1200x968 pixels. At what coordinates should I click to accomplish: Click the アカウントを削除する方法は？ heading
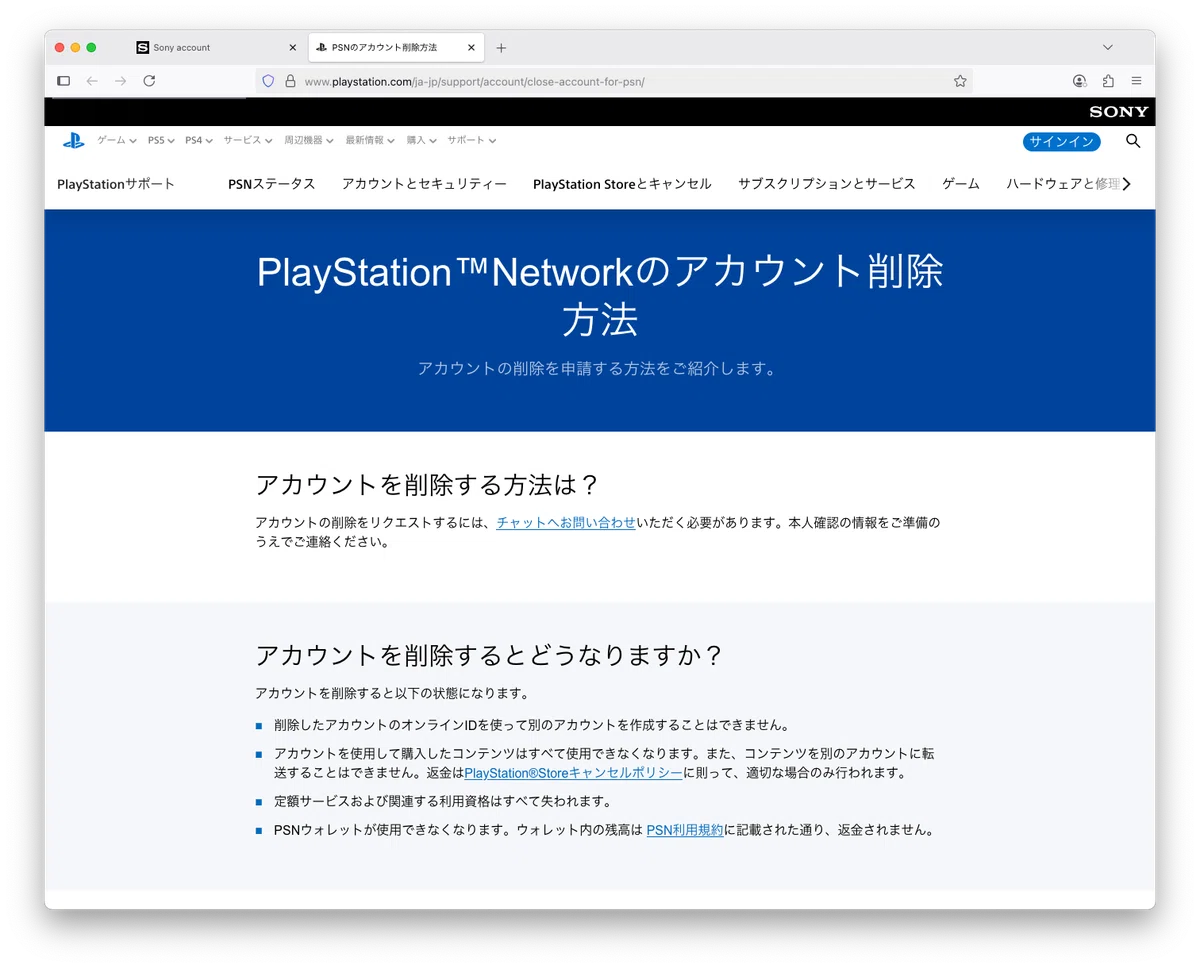click(x=427, y=485)
